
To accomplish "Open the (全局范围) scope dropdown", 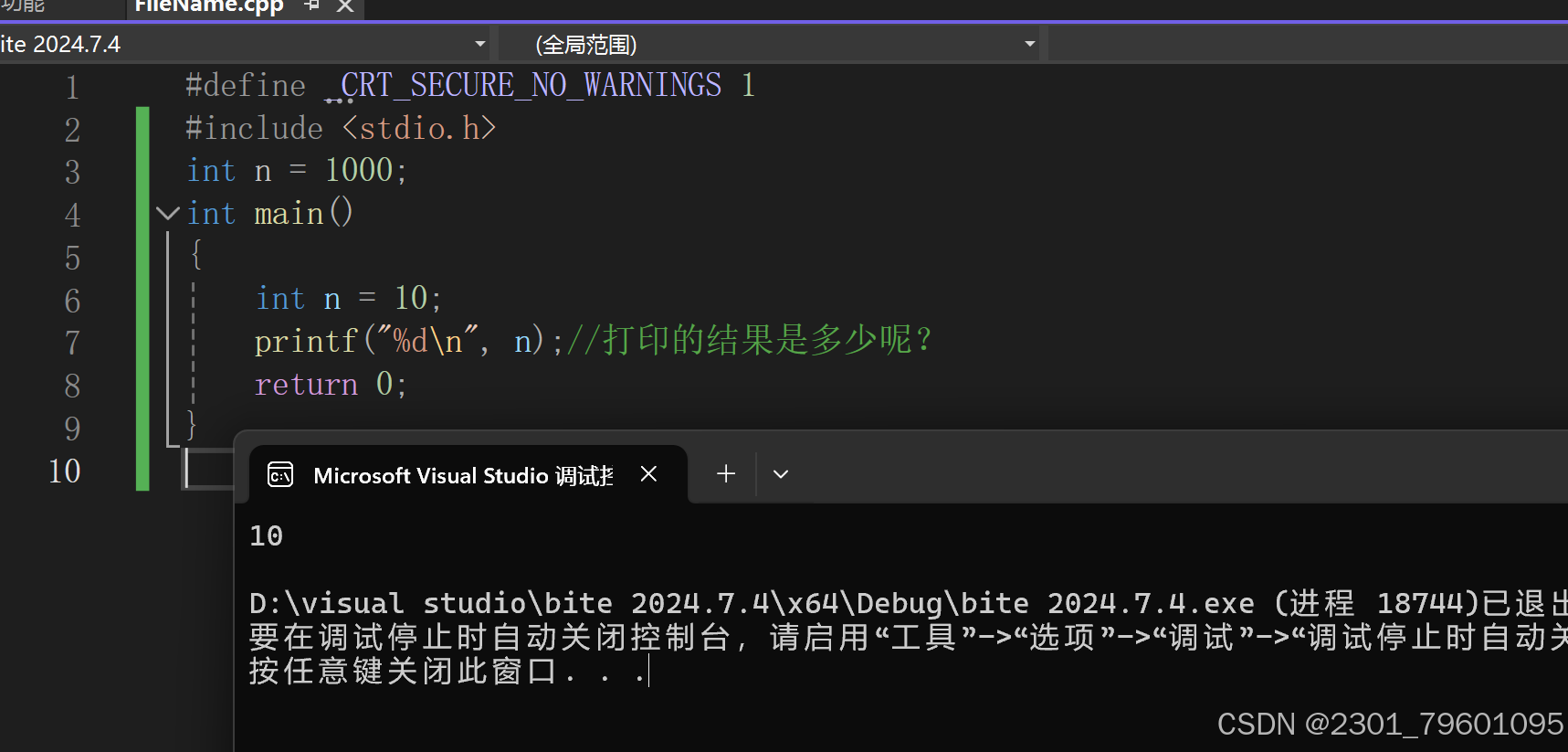I will click(x=770, y=44).
